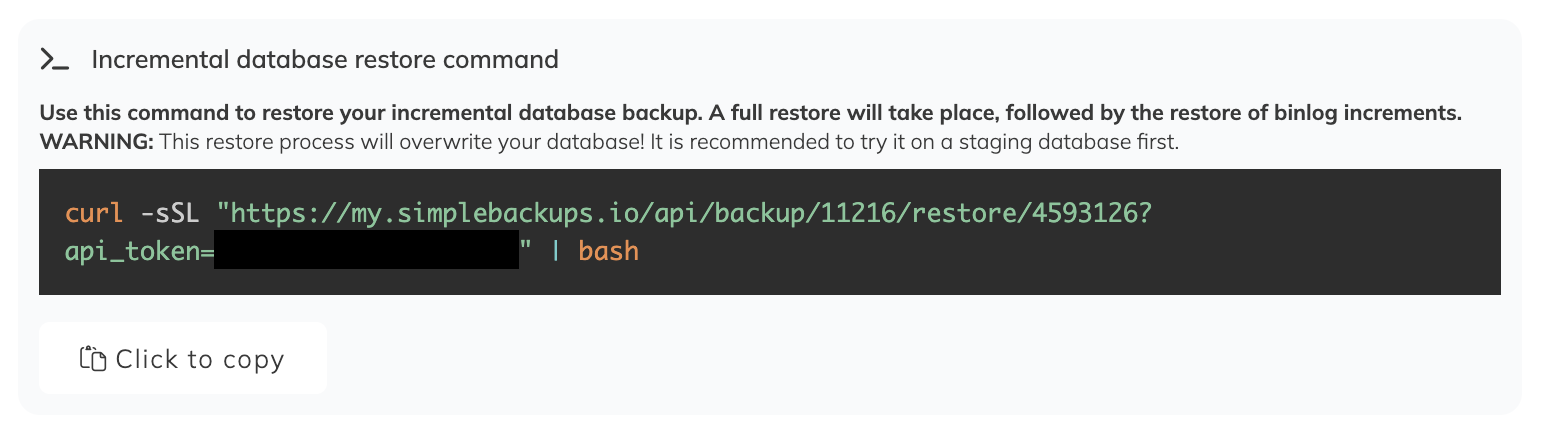Click the word "bash" in the command
Image resolution: width=1544 pixels, height=430 pixels.
608,250
